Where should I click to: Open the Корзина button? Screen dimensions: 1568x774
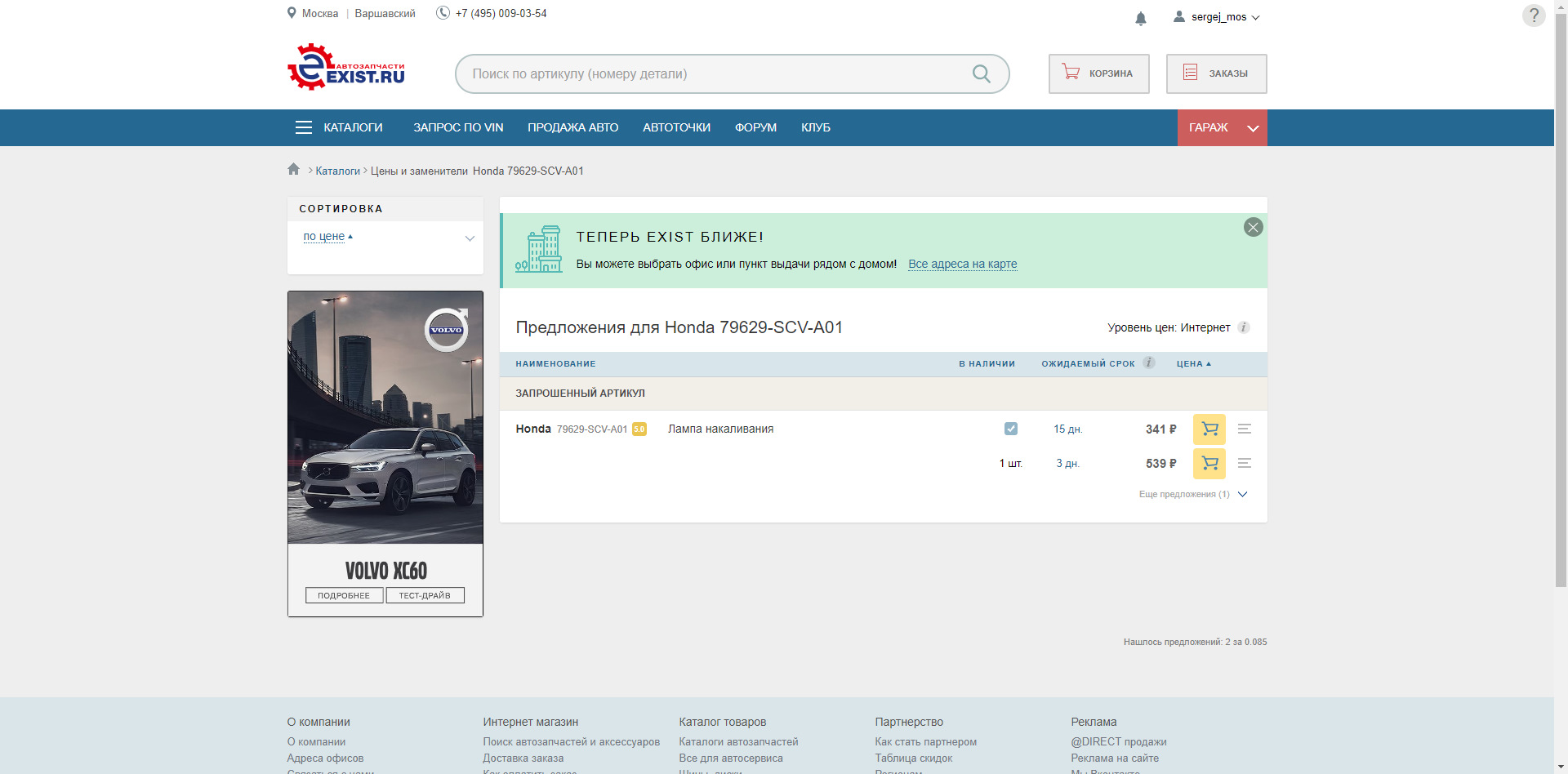pos(1099,73)
